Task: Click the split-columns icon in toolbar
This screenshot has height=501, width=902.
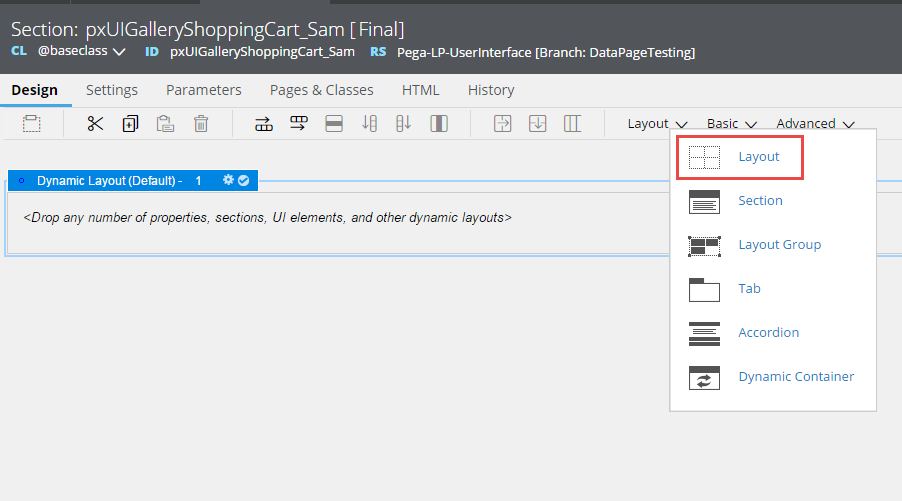Action: coord(438,124)
